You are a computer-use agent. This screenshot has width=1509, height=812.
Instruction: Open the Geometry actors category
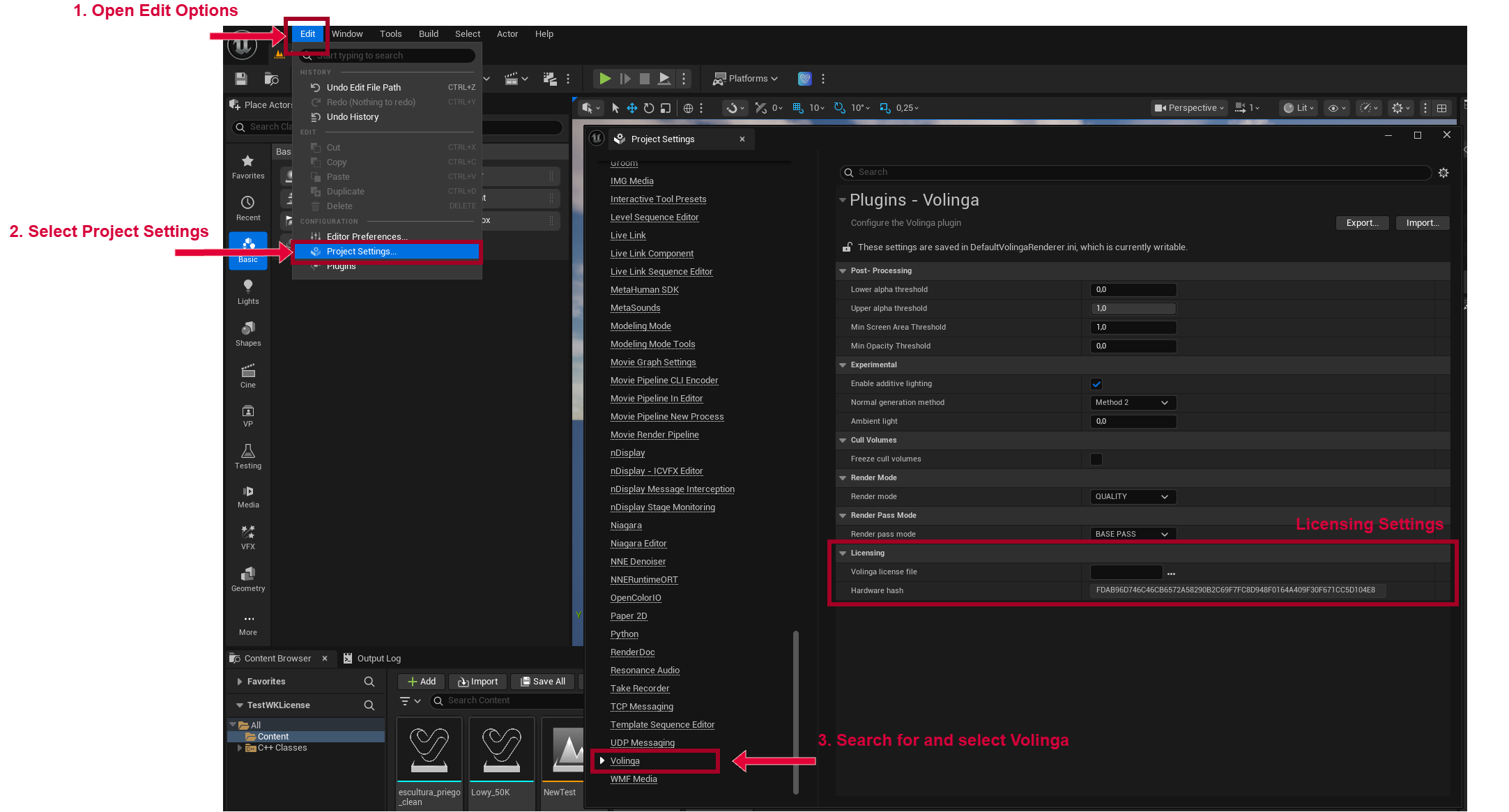[x=248, y=579]
